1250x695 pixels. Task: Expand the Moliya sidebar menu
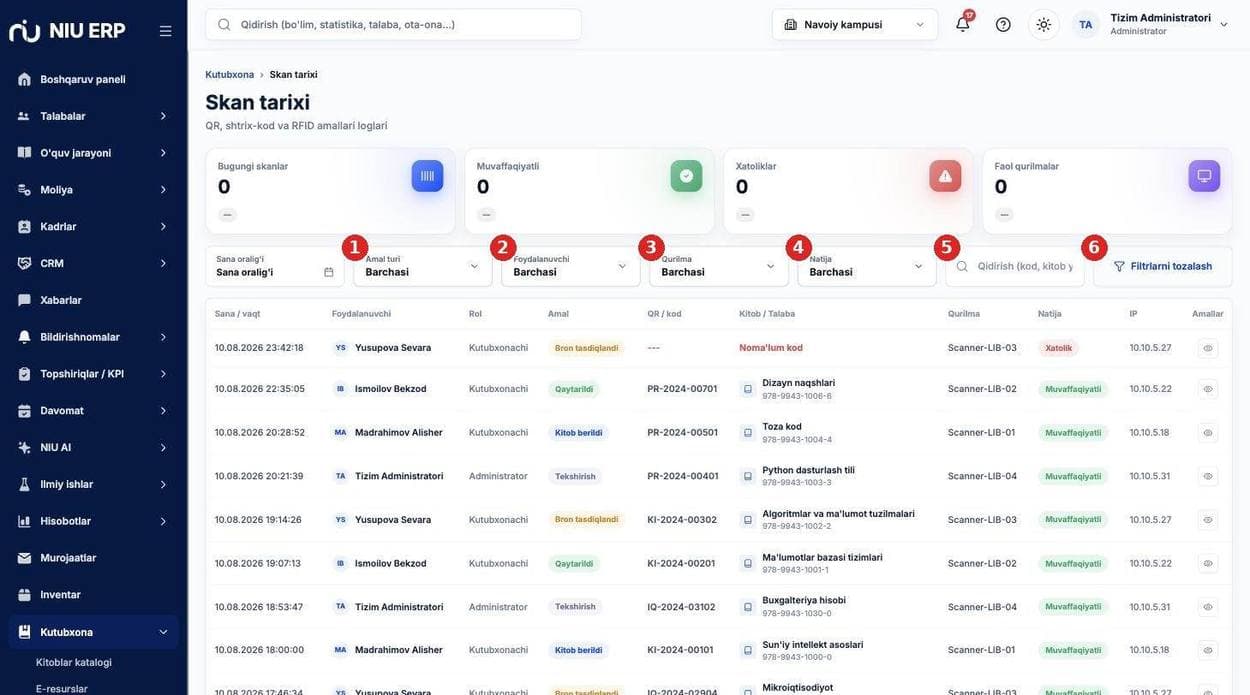click(93, 189)
